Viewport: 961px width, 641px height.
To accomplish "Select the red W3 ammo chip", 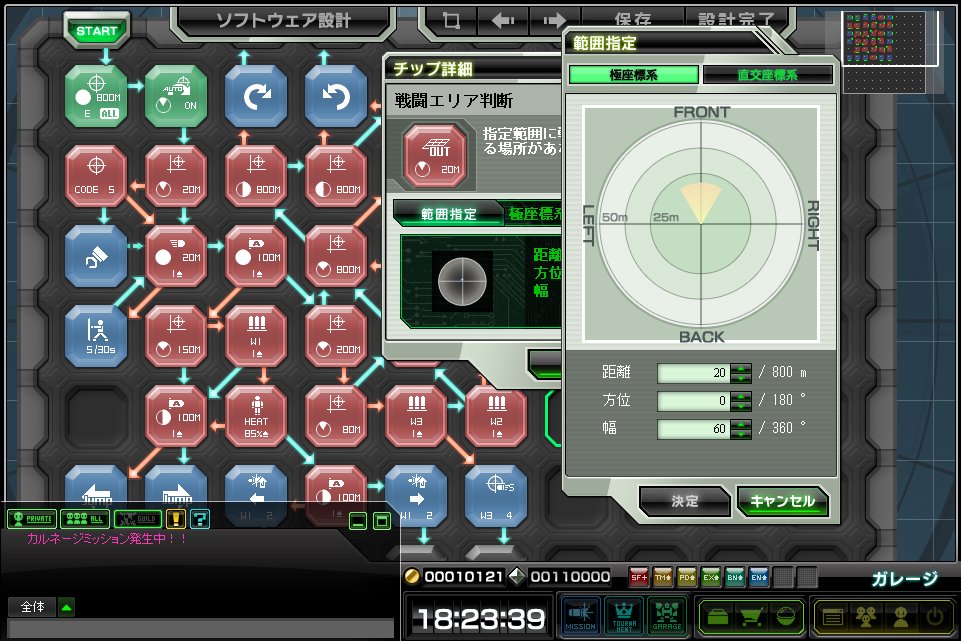I will pyautogui.click(x=416, y=416).
